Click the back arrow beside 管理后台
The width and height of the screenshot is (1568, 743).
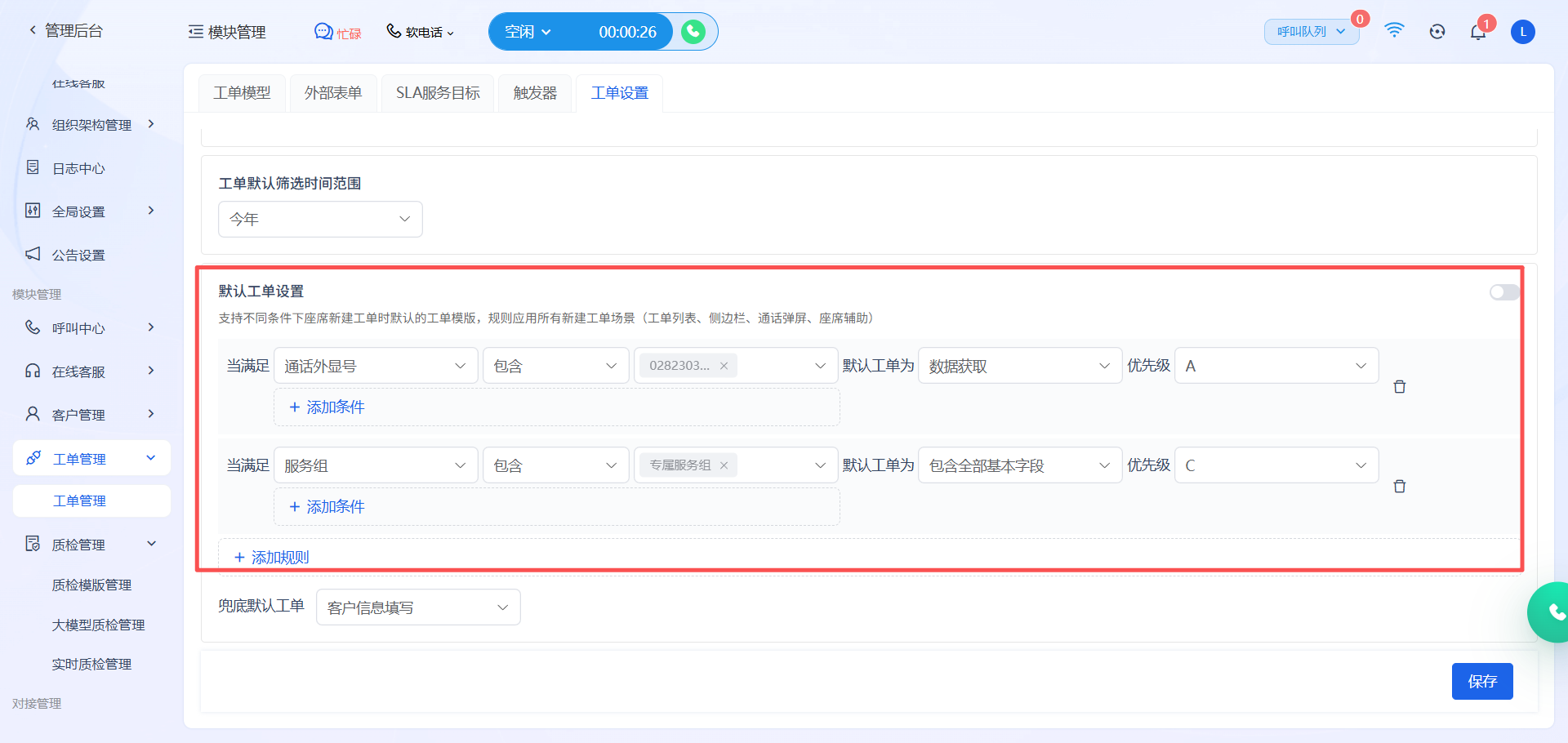pos(33,30)
